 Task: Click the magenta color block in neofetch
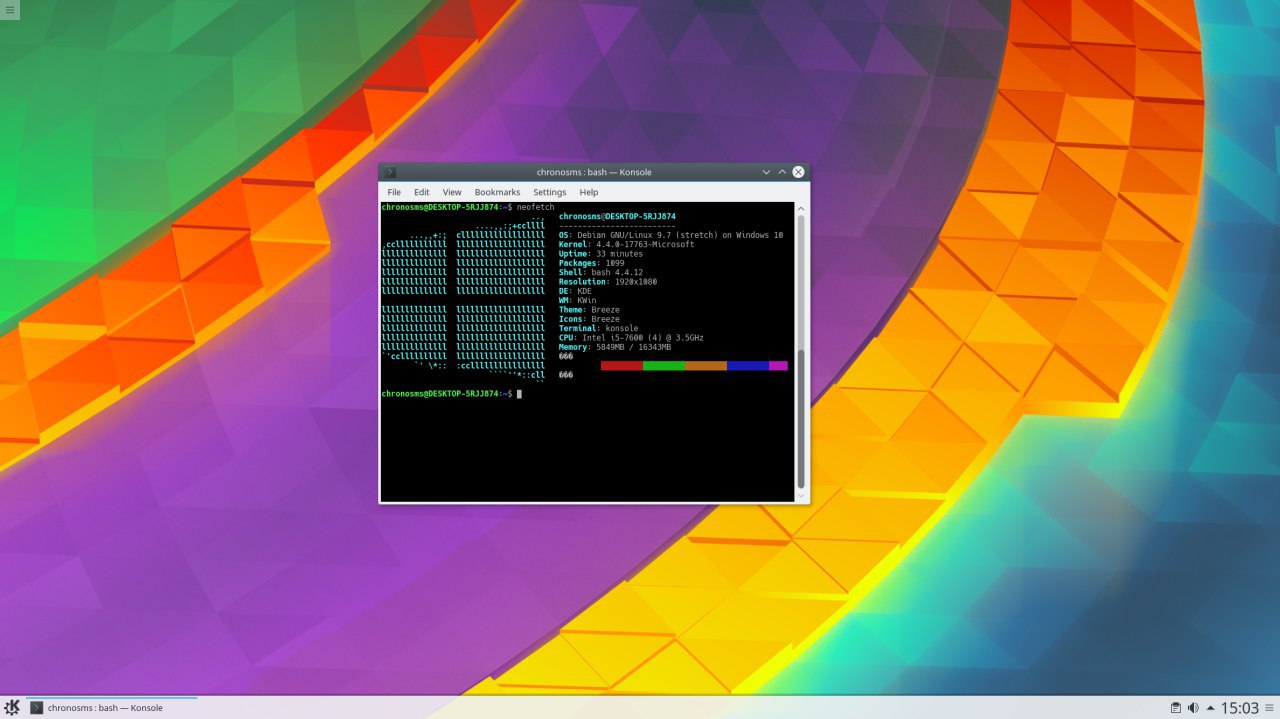[x=778, y=366]
